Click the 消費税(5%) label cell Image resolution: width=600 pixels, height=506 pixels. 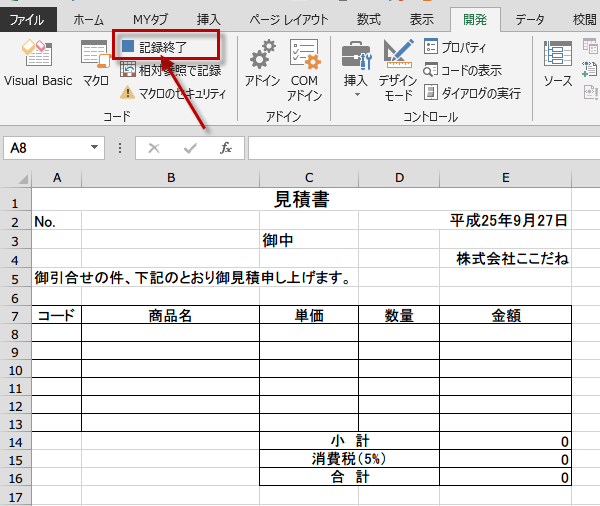(x=350, y=459)
